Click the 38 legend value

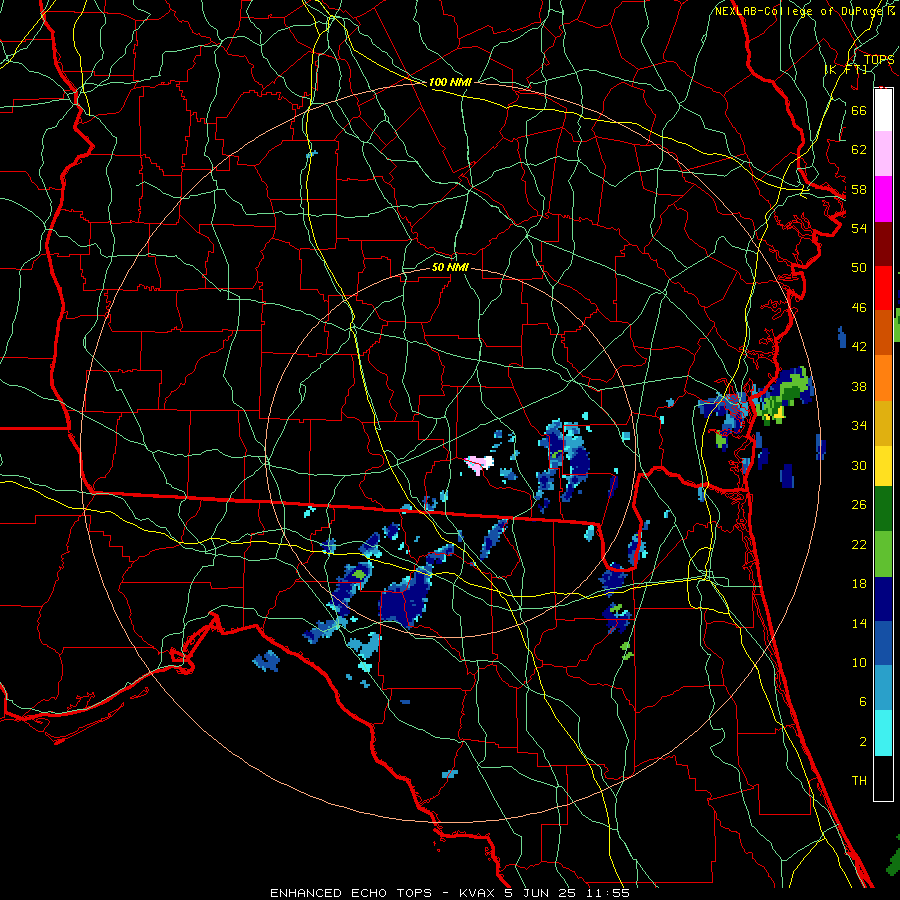859,386
